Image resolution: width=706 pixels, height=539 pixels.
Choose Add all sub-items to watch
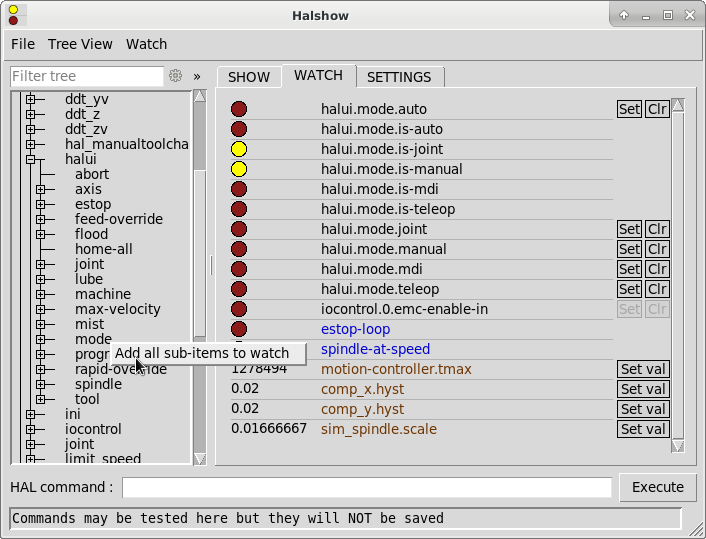(x=201, y=353)
